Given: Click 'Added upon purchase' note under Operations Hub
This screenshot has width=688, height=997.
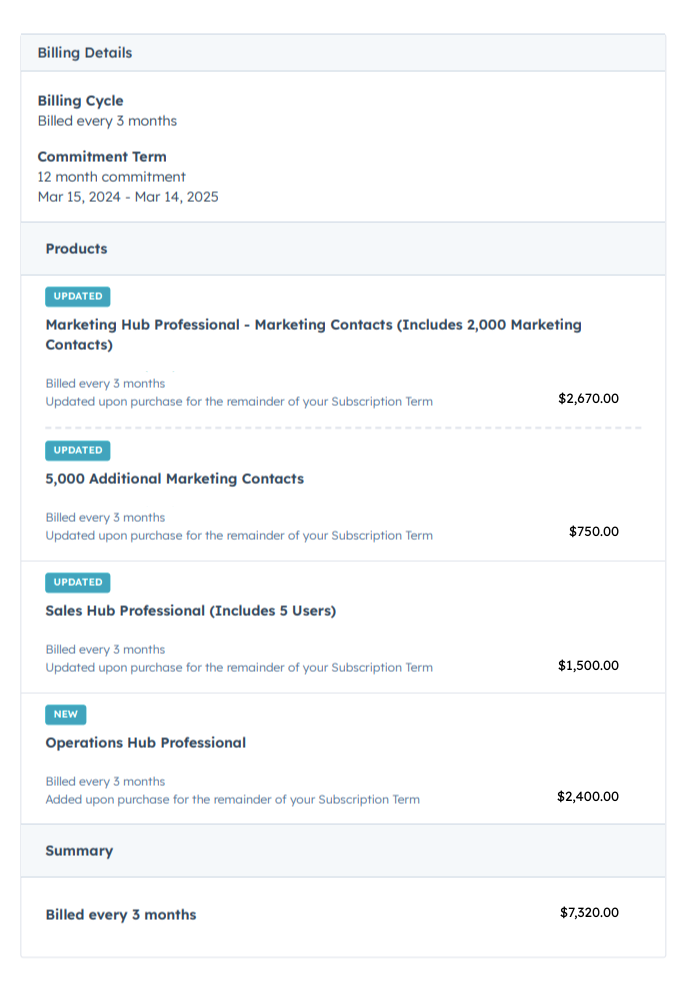Looking at the screenshot, I should click(232, 799).
